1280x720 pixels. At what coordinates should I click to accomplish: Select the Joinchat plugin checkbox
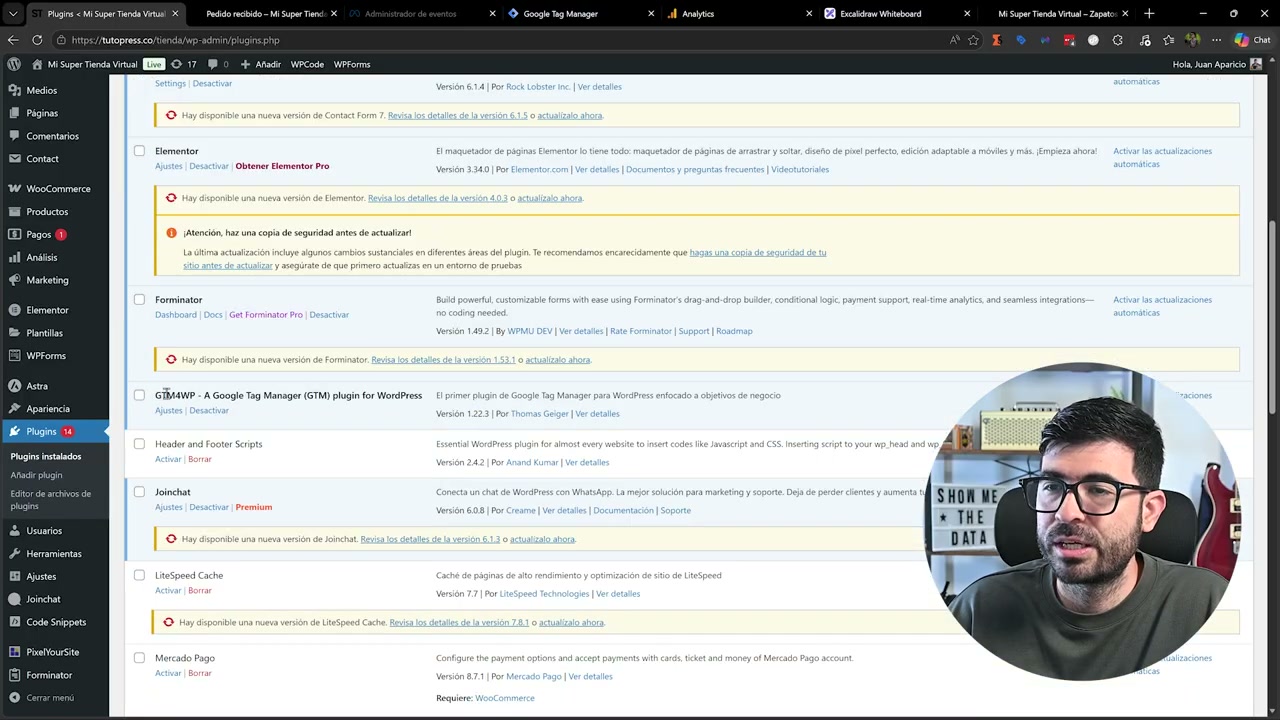(139, 492)
